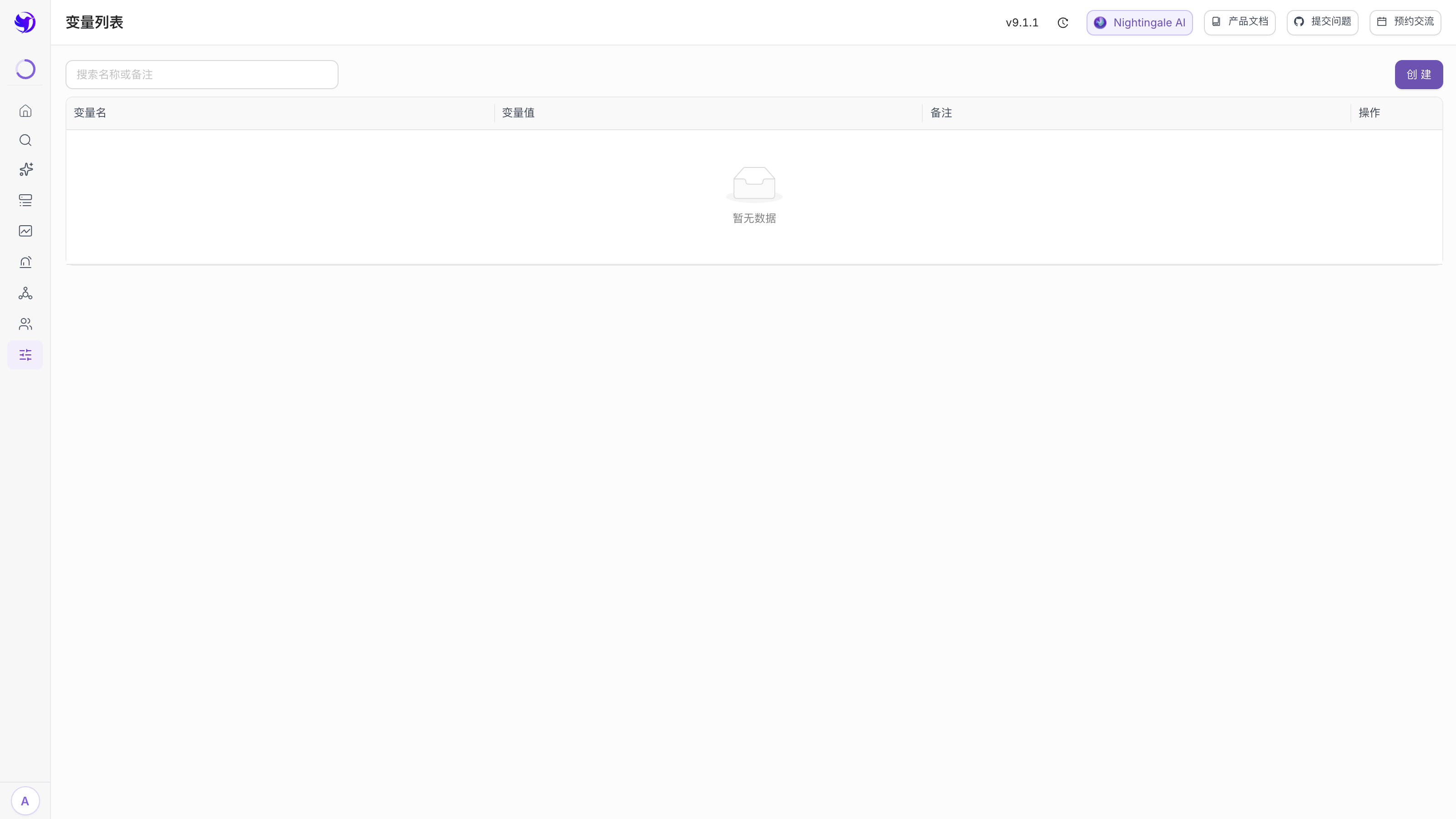Toggle the dark mode moon icon
The image size is (1456, 819).
(x=1062, y=23)
